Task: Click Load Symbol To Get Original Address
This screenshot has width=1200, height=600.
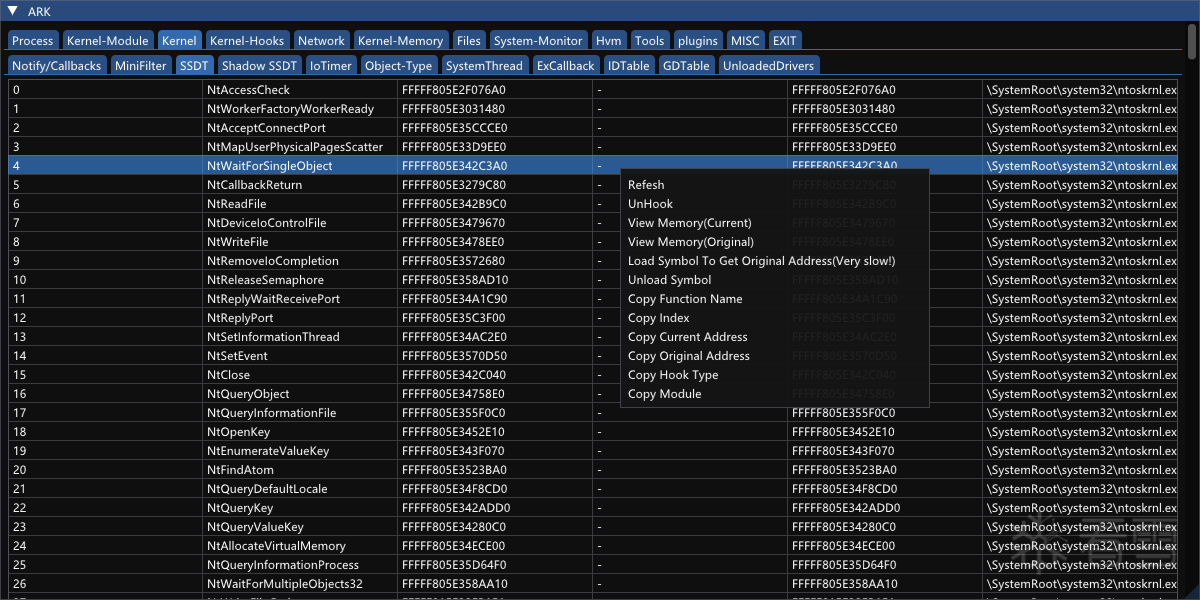Action: [775, 261]
